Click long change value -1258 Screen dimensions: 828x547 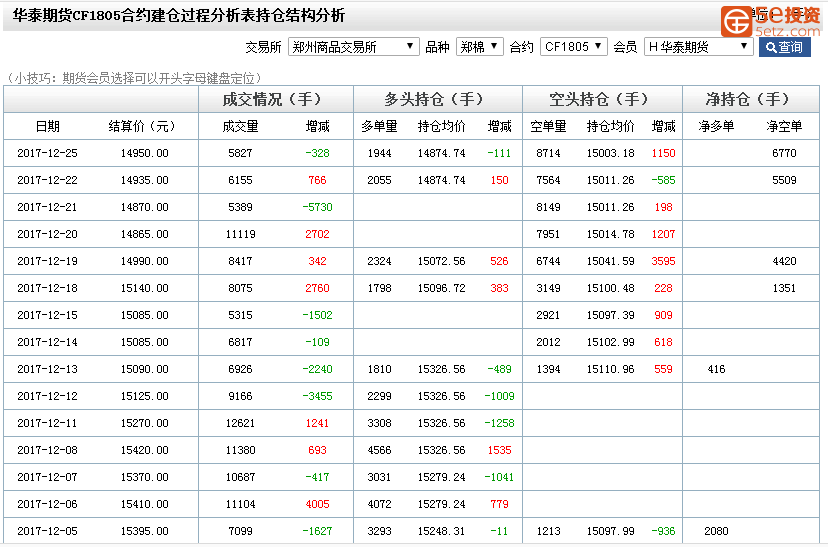click(499, 423)
